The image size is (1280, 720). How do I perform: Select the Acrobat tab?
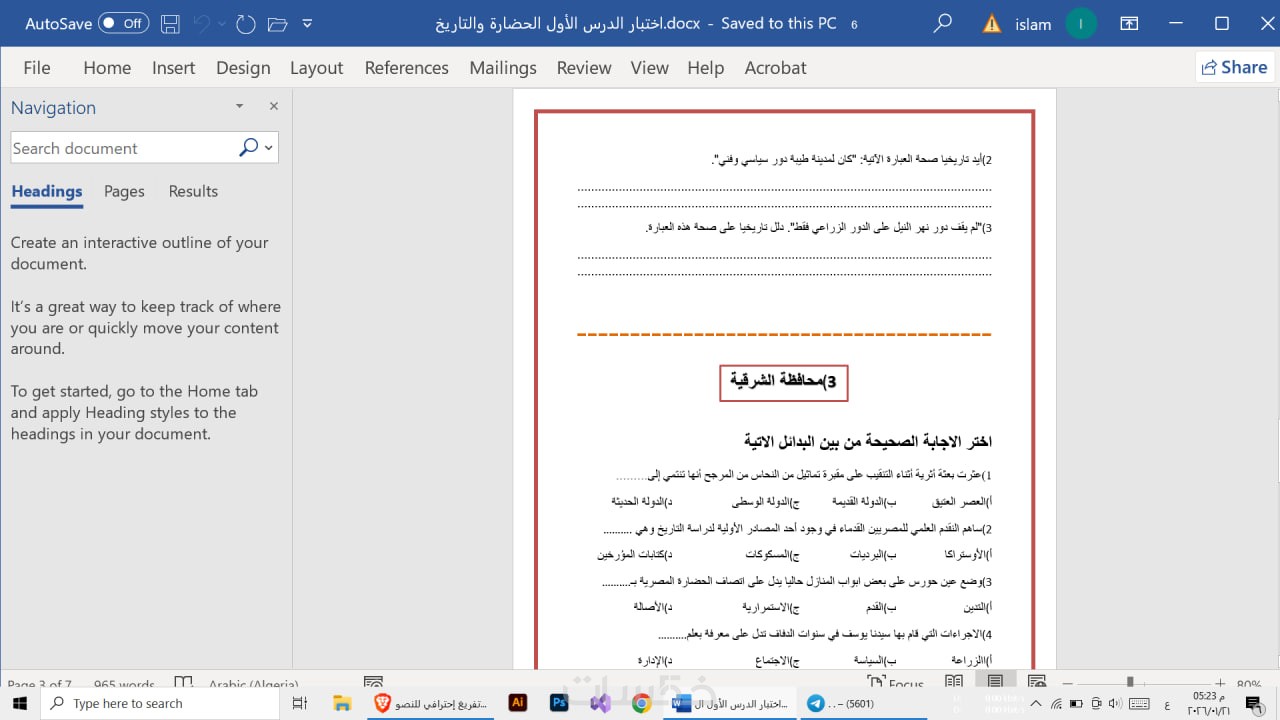coord(775,68)
